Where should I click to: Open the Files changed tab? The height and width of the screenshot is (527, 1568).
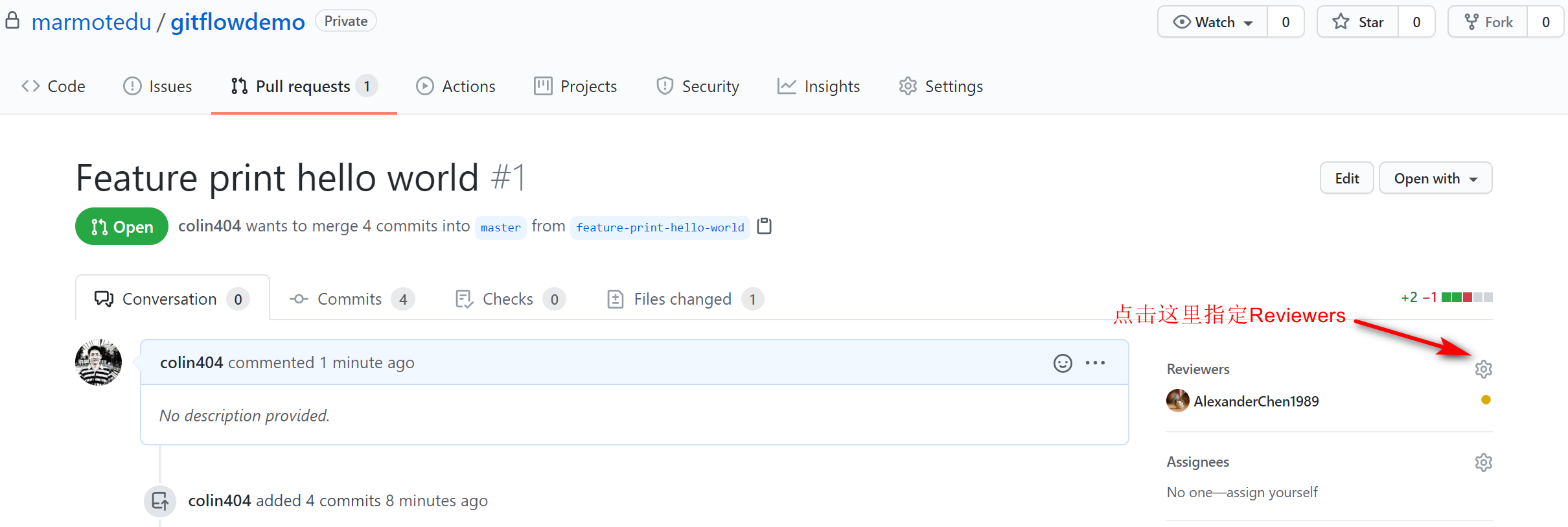point(684,299)
